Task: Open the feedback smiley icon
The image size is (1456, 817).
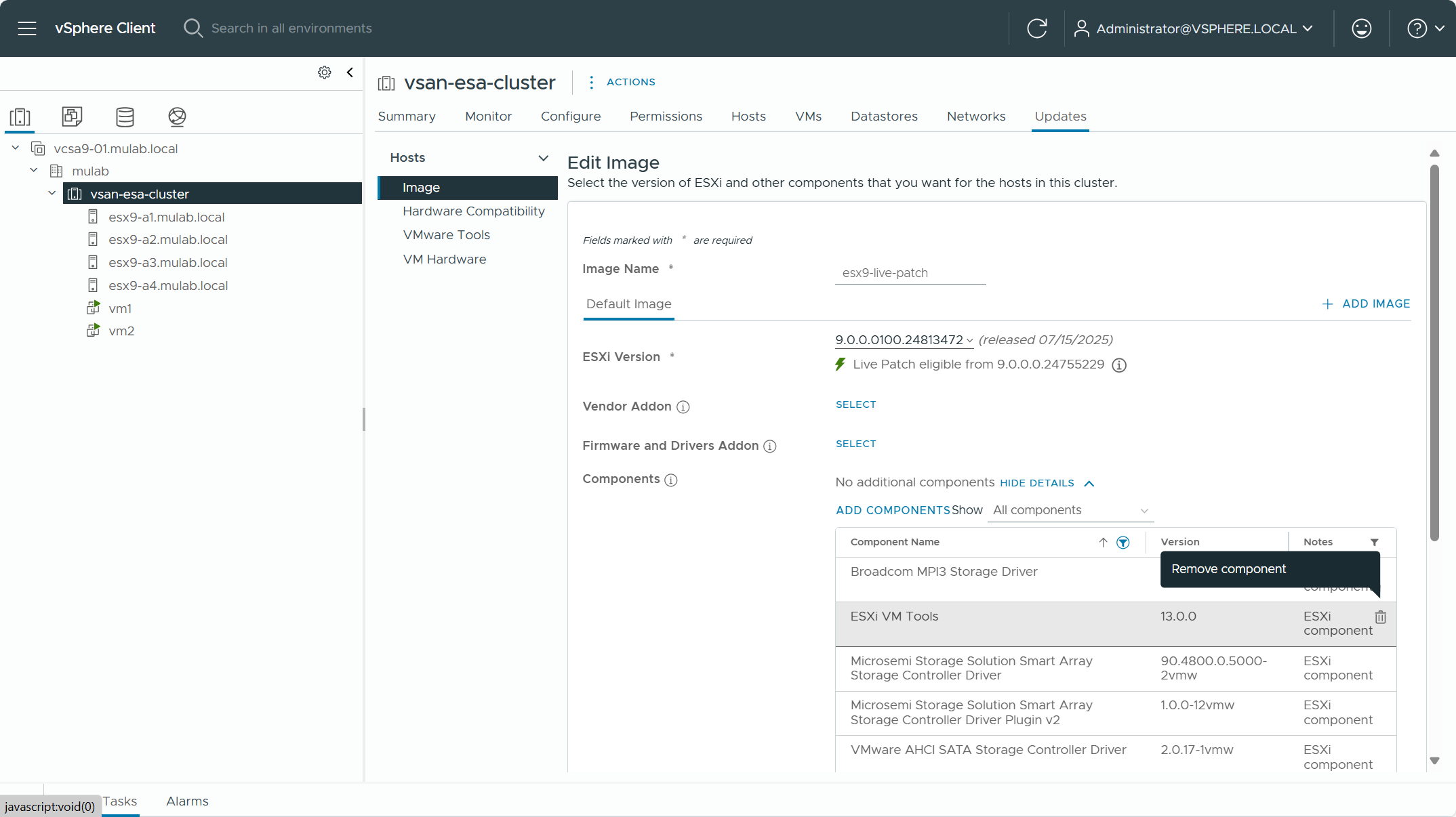Action: pyautogui.click(x=1361, y=28)
